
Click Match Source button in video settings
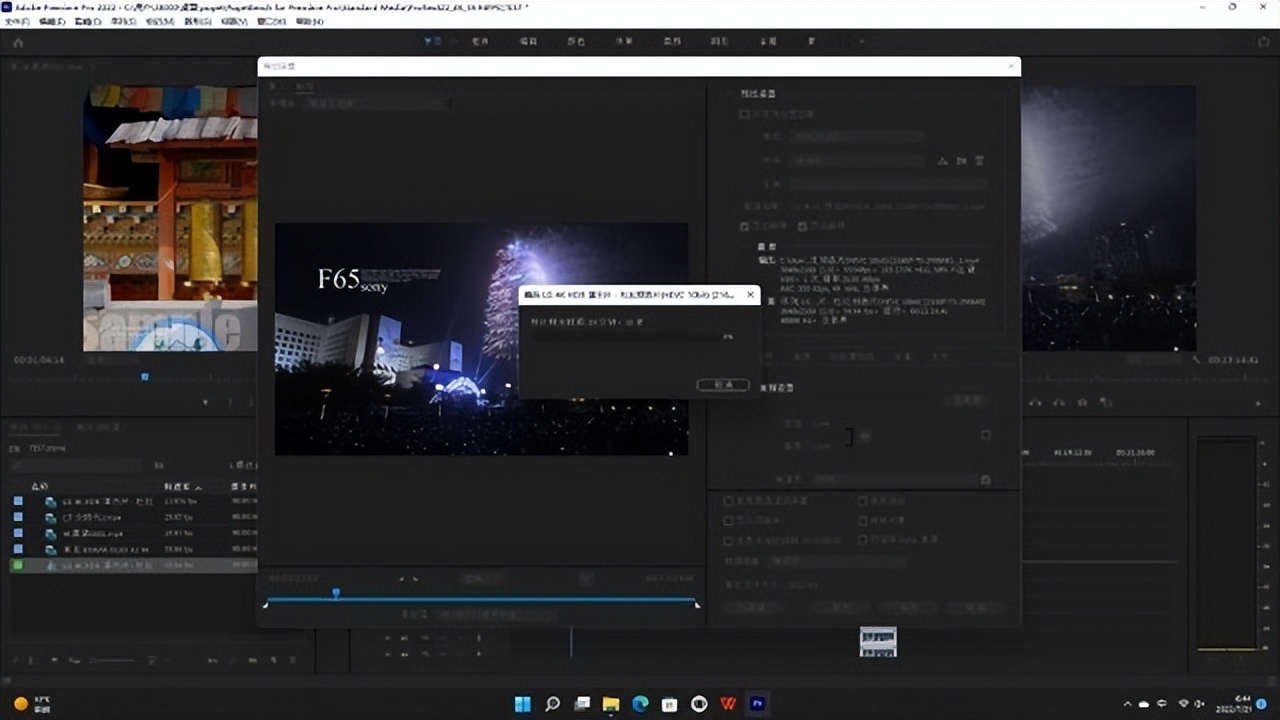coord(967,400)
